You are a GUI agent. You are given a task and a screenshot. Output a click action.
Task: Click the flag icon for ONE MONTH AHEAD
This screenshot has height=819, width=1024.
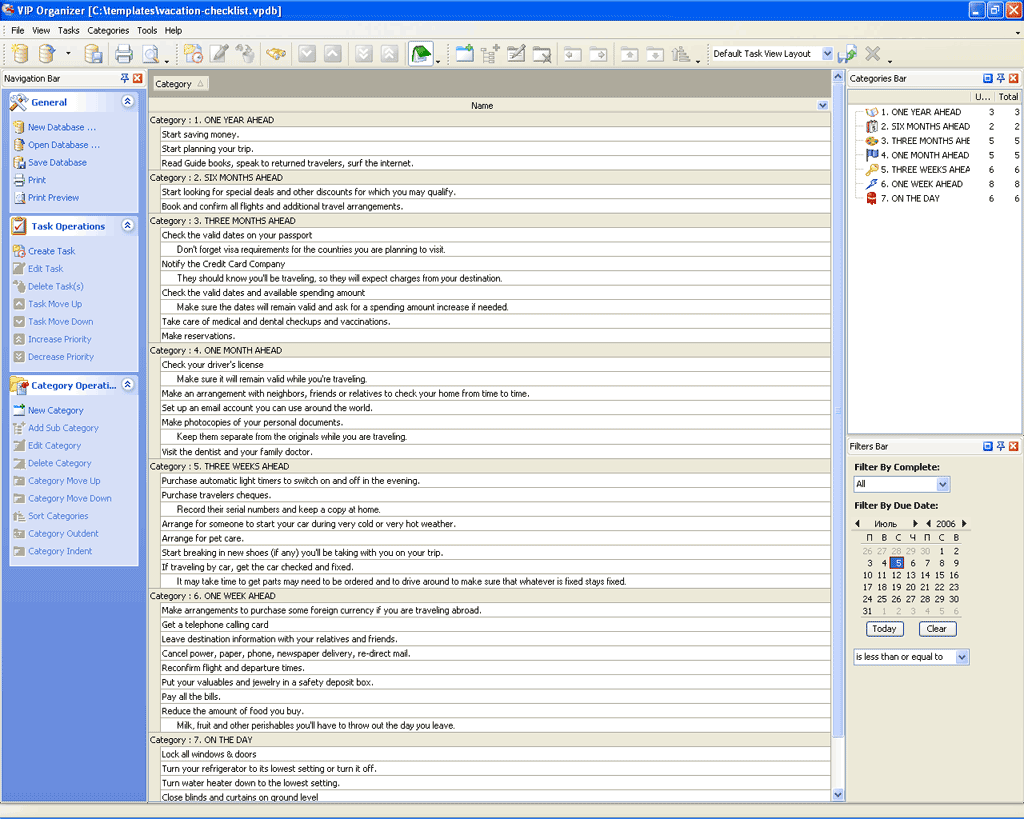click(x=872, y=155)
